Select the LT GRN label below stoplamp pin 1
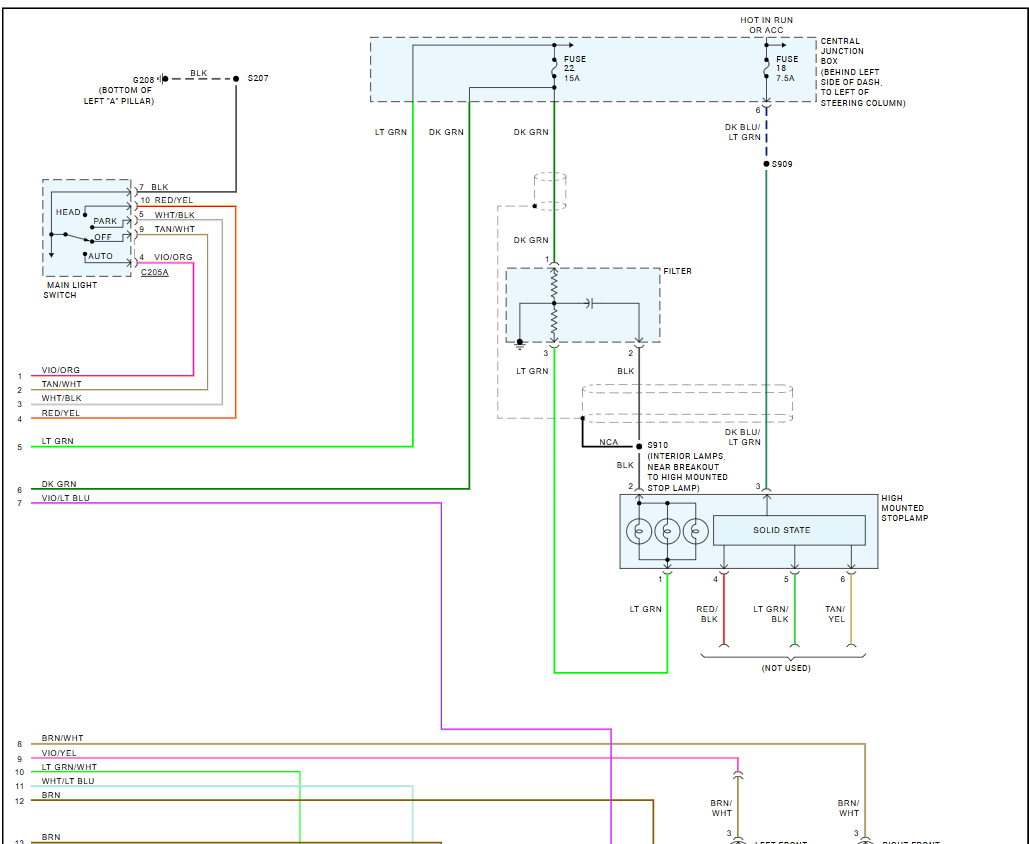Image resolution: width=1029 pixels, height=844 pixels. coord(646,609)
